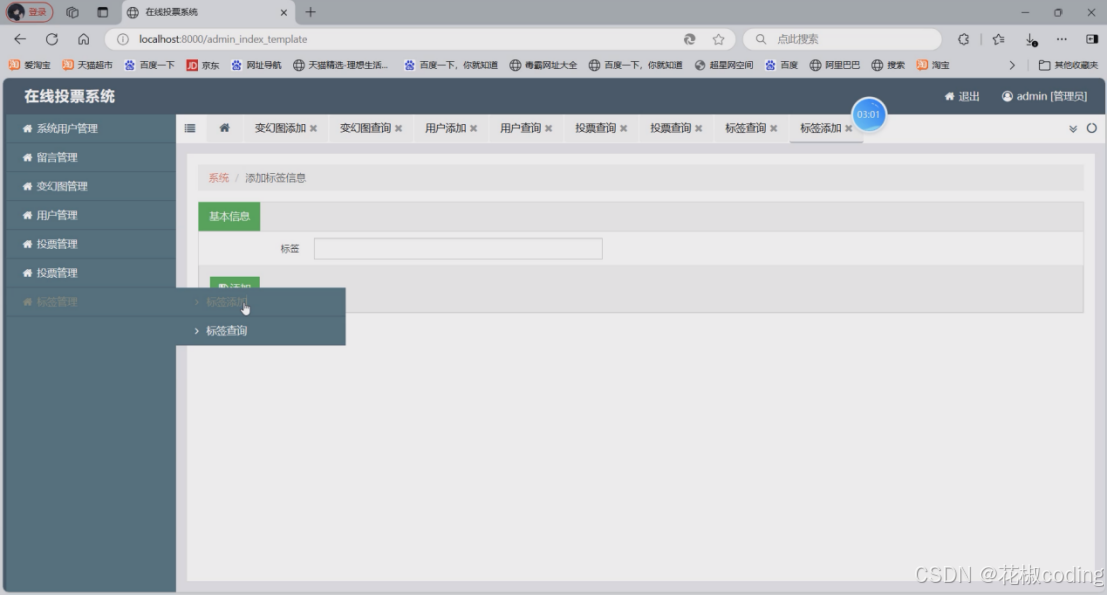
Task: Open the browser more options menu
Action: 1061,40
